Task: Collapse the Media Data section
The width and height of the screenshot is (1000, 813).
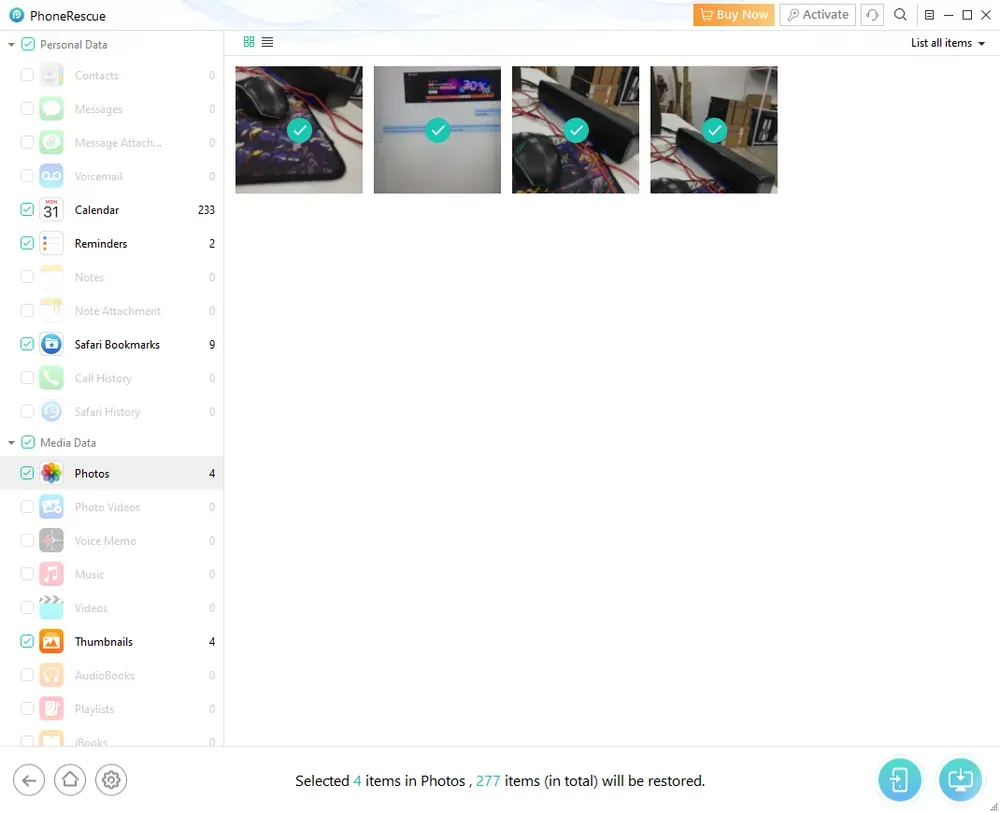Action: click(x=11, y=443)
